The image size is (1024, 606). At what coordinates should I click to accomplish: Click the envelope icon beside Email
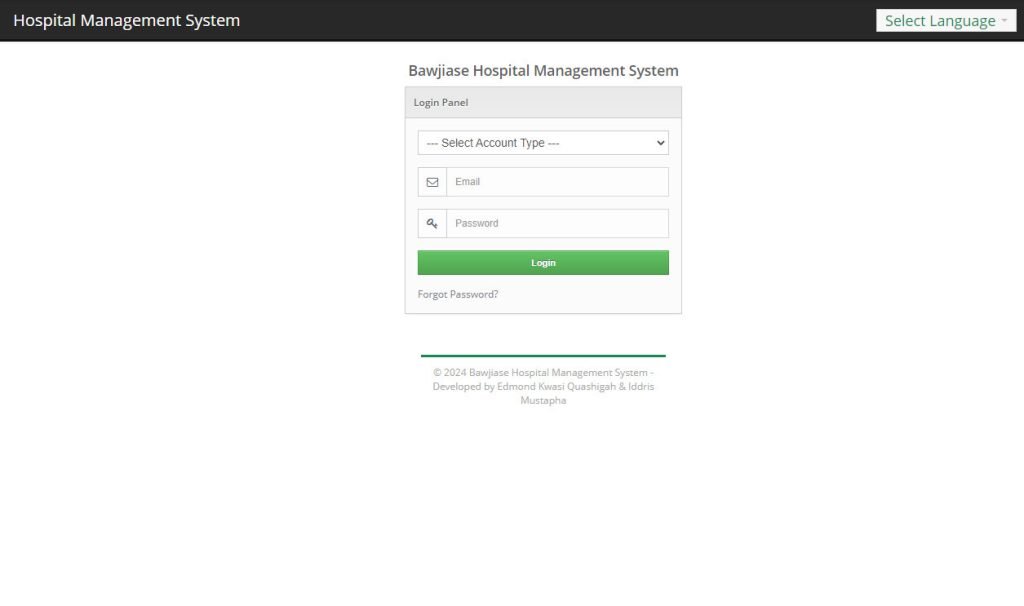tap(432, 182)
